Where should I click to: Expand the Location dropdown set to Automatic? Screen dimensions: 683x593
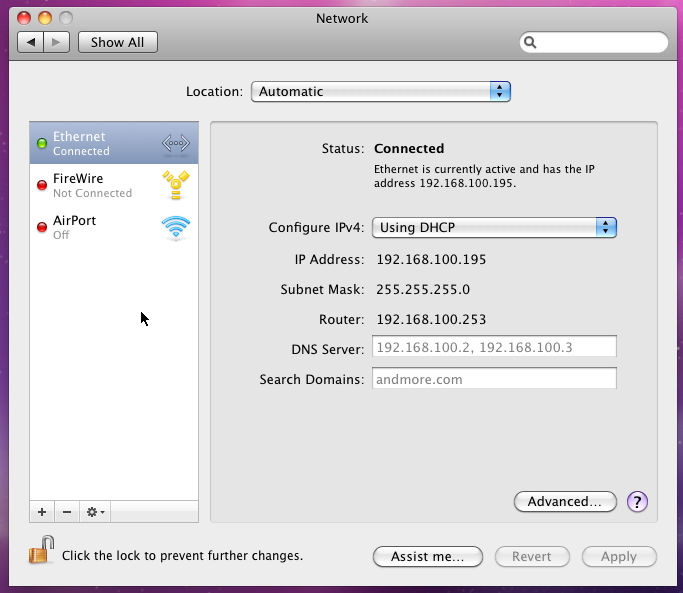pos(380,91)
